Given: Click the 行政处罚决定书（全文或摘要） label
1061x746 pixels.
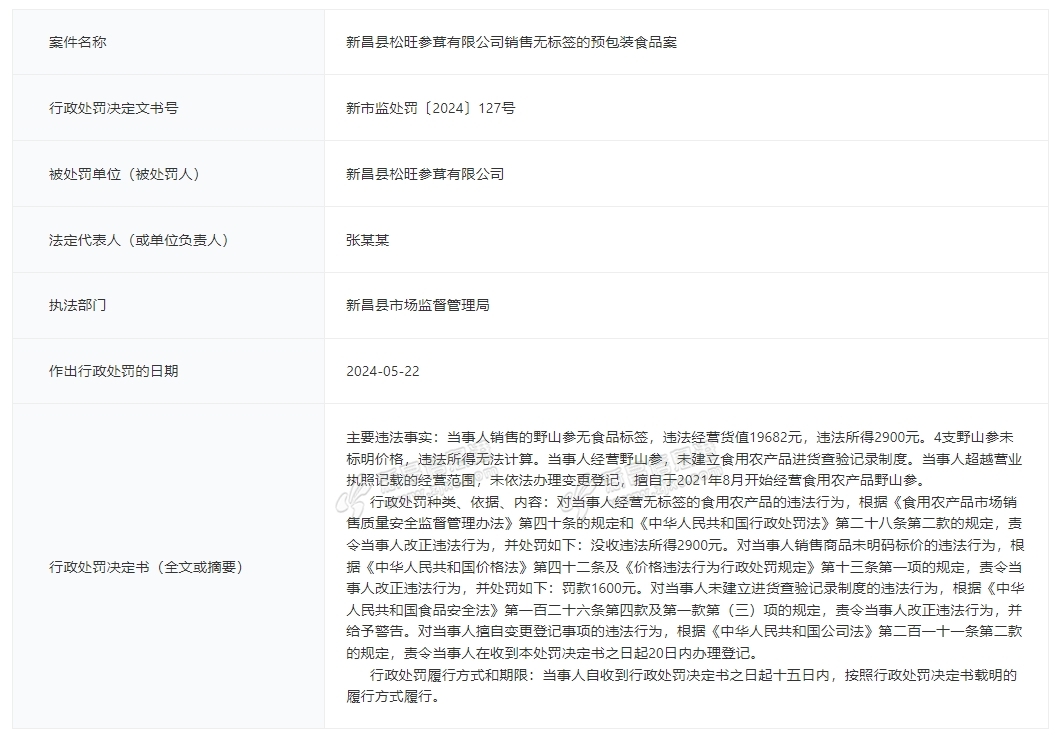Looking at the screenshot, I should 145,567.
